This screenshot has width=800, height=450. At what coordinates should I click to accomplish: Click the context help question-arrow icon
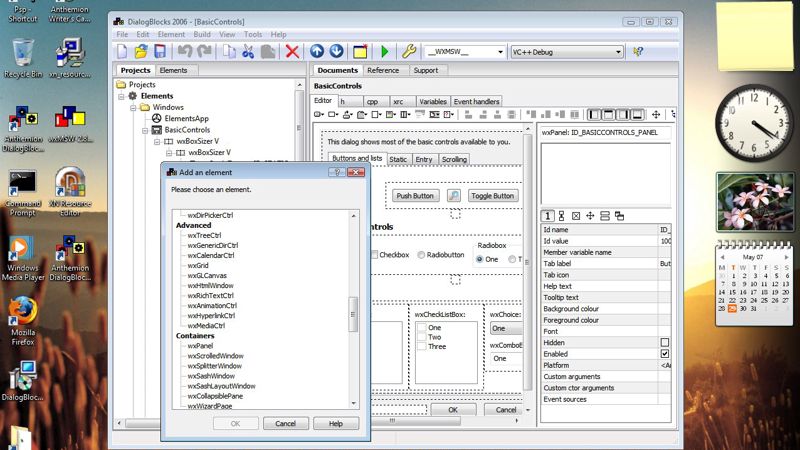point(638,52)
